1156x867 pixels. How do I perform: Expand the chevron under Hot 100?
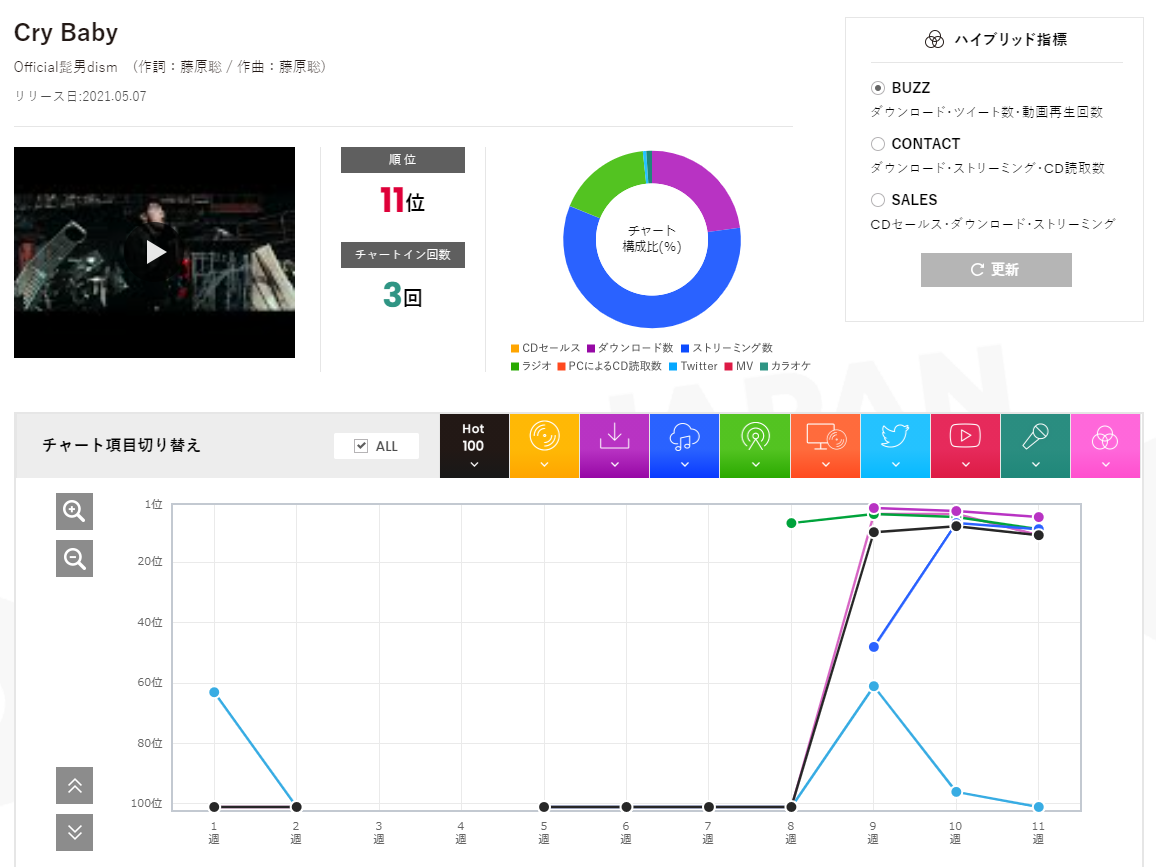(x=474, y=464)
